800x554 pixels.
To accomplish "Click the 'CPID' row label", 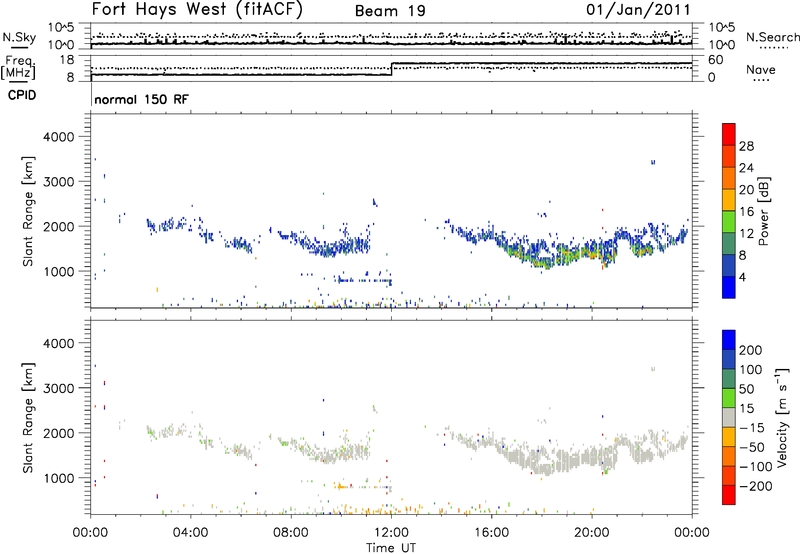I will pos(22,95).
